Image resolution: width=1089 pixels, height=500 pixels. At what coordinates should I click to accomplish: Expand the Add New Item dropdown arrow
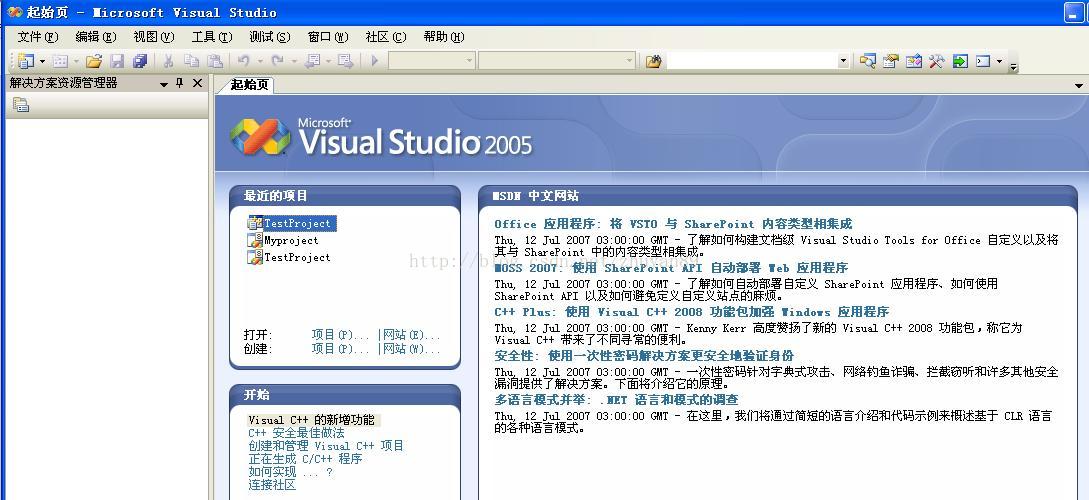pyautogui.click(x=76, y=61)
